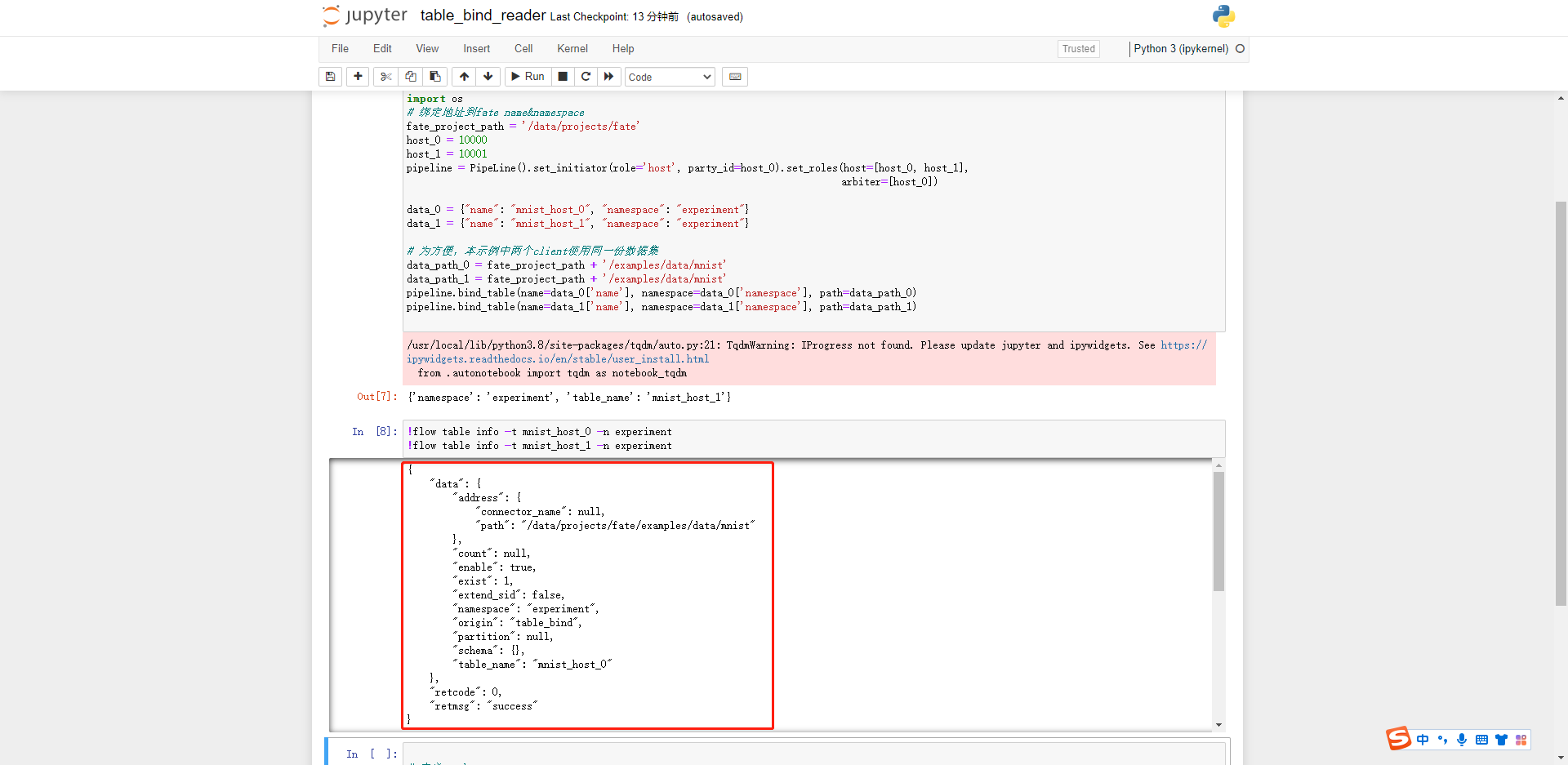Open the command palette keyboard icon

[734, 76]
